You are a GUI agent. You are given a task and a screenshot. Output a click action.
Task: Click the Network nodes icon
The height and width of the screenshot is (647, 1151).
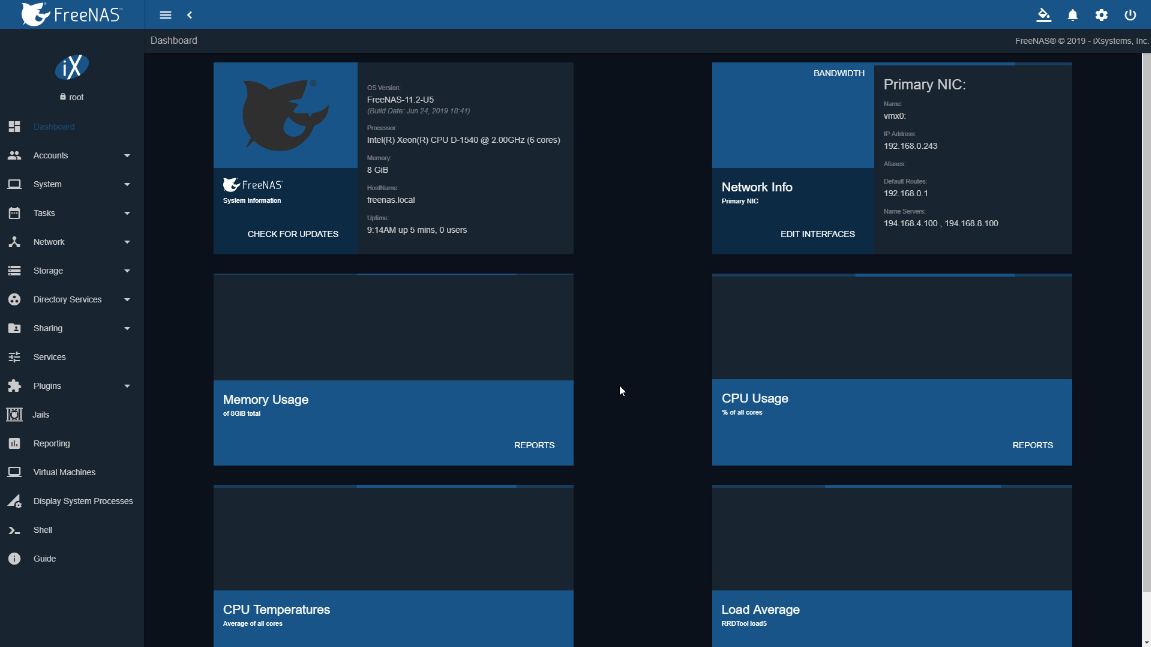click(x=14, y=242)
